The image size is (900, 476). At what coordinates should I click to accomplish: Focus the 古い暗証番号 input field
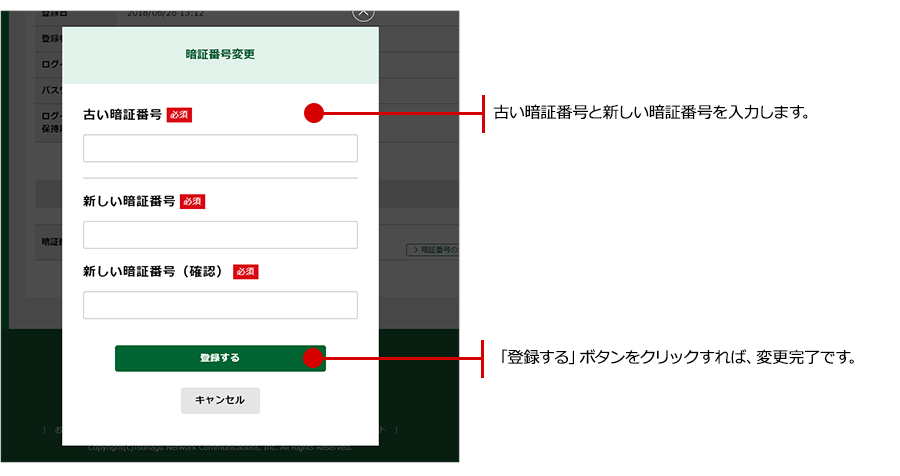[220, 149]
